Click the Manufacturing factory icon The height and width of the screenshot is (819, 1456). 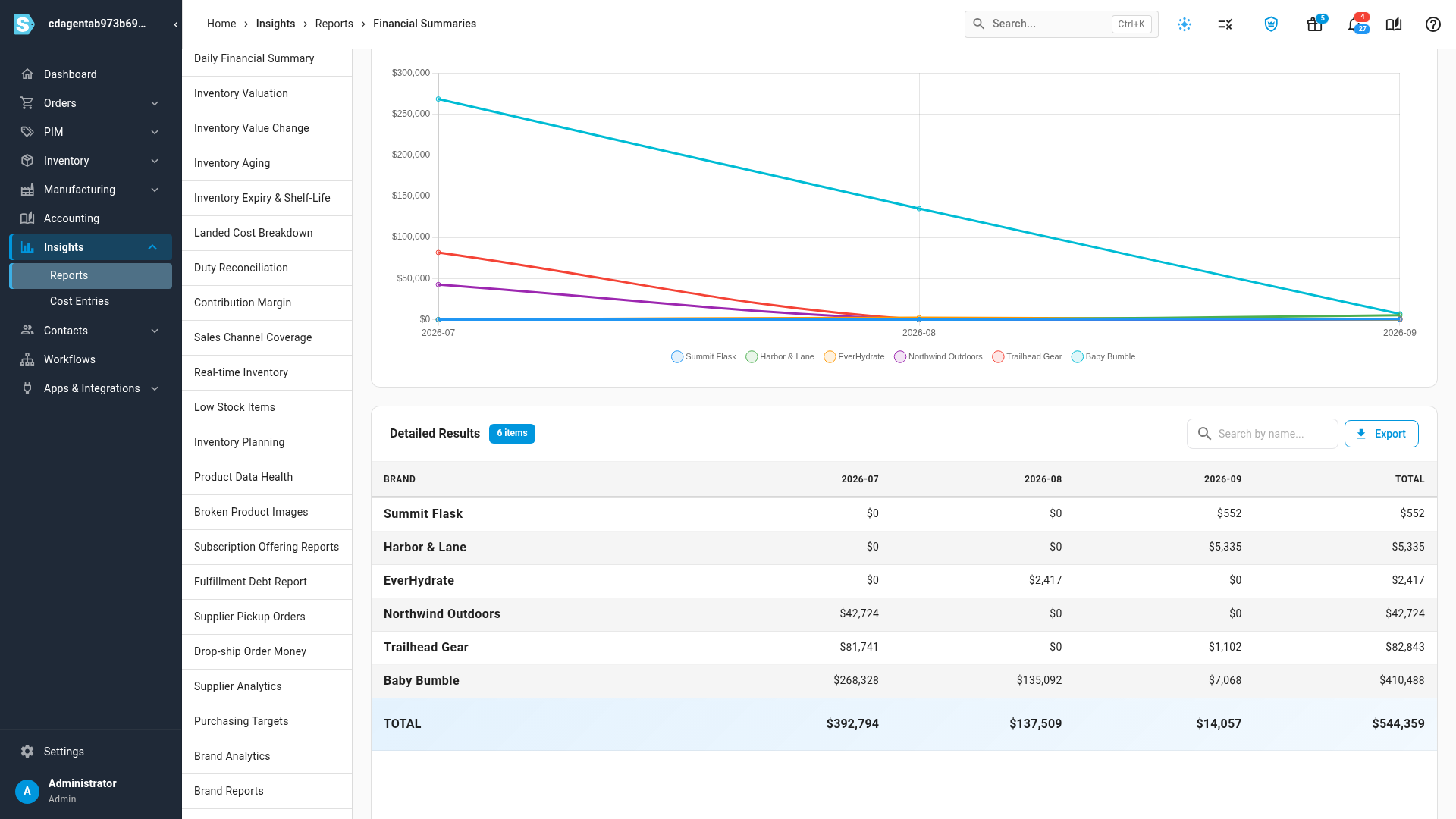tap(27, 190)
